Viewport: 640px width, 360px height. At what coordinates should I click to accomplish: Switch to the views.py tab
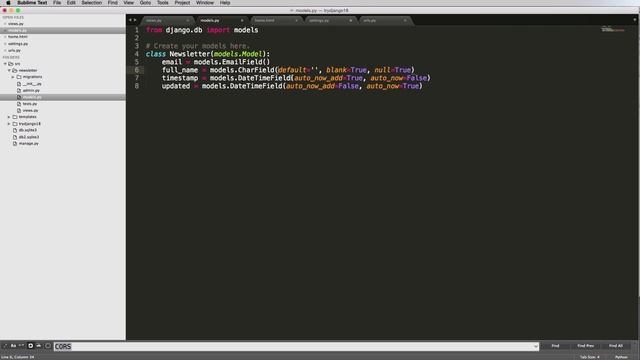pyautogui.click(x=167, y=20)
